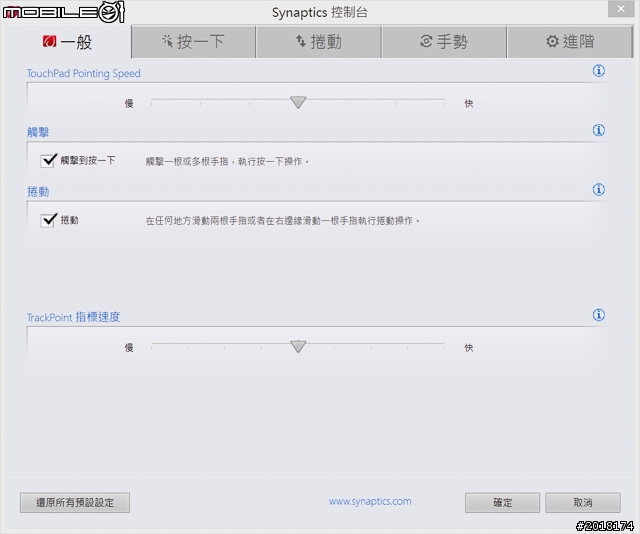This screenshot has width=640, height=534.
Task: Toggle the 捲動 checkbox
Action: pos(48,220)
